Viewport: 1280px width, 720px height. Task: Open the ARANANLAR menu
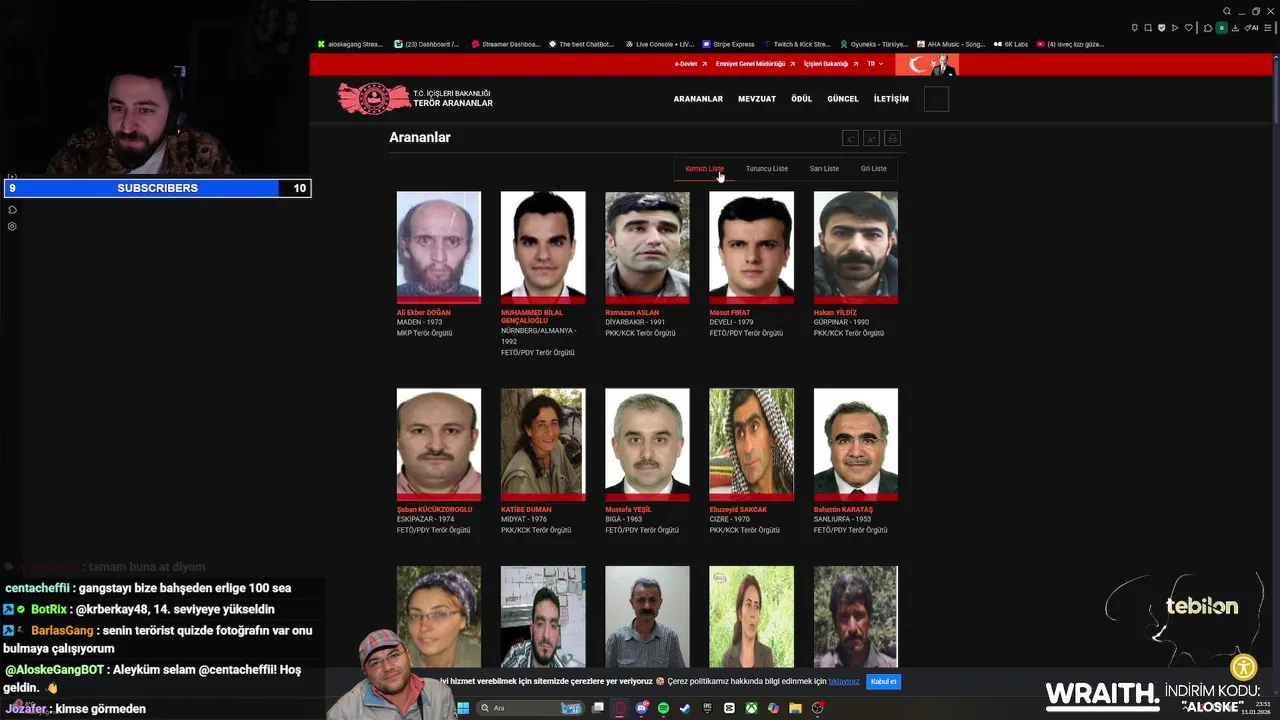click(x=698, y=99)
